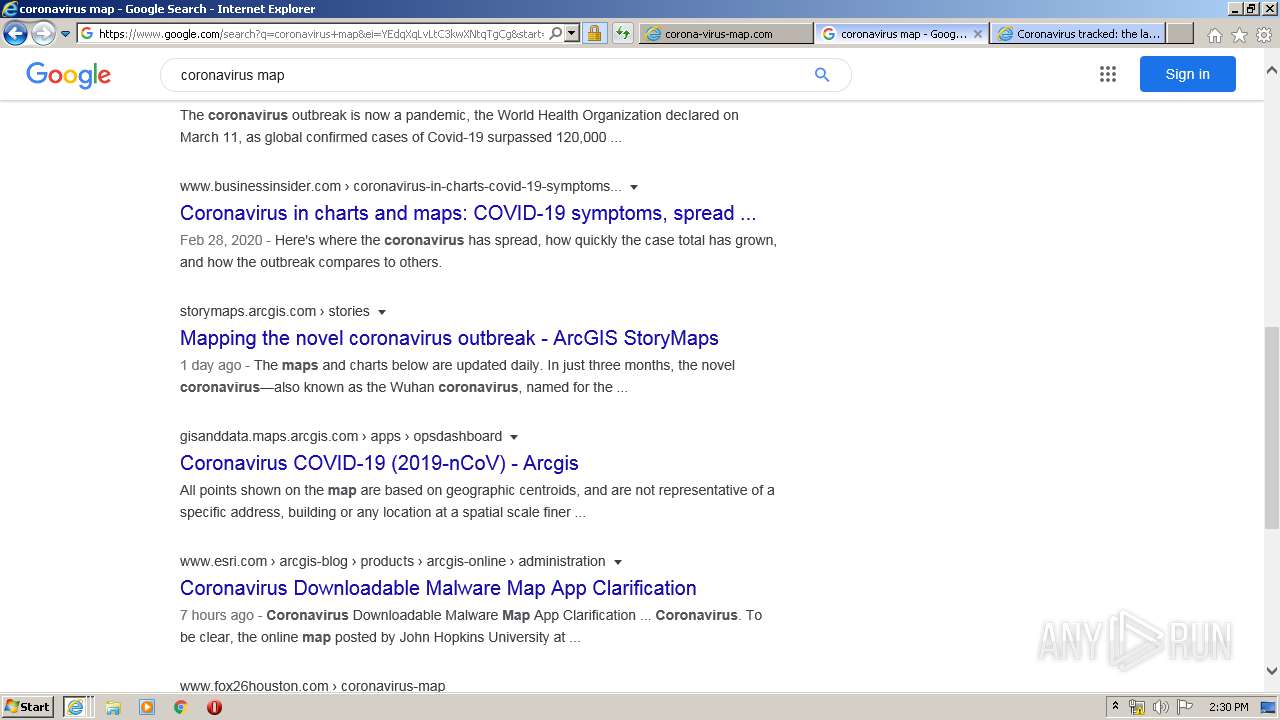1280x720 pixels.
Task: Open IE Tools gear icon
Action: (1264, 34)
